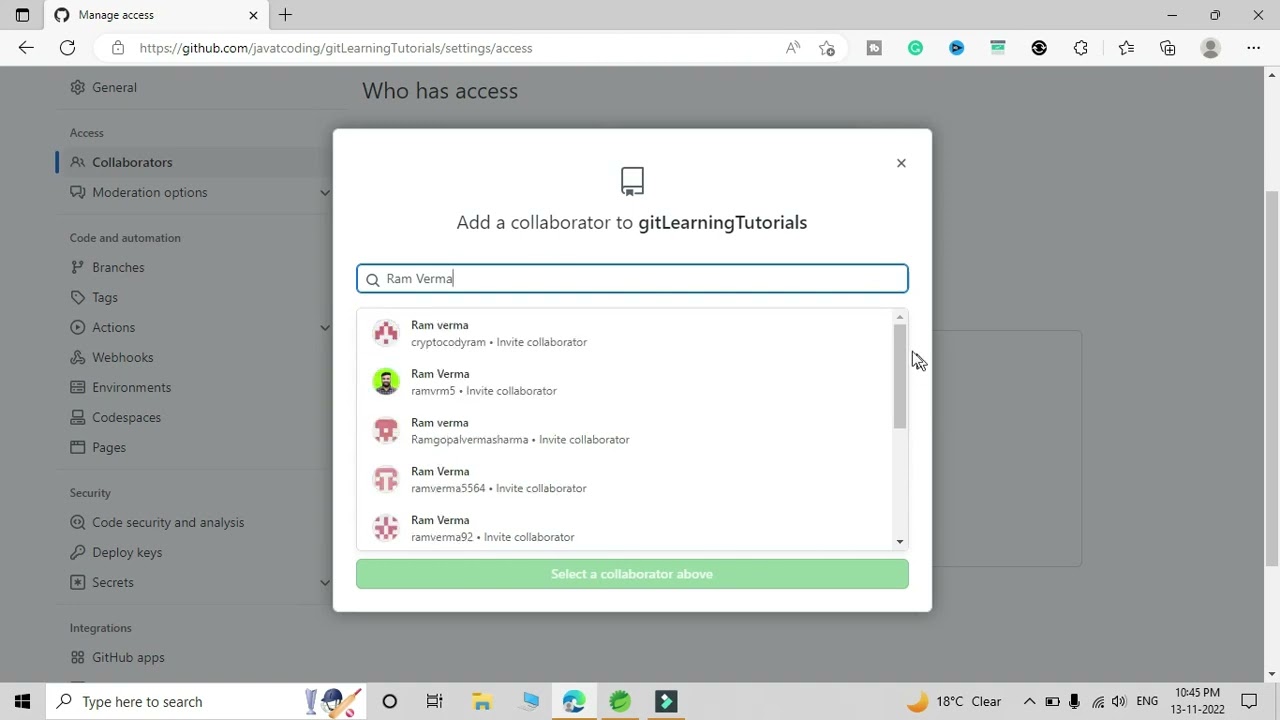
Task: Click avatar of Ramgopalvermasharma user
Action: click(386, 431)
